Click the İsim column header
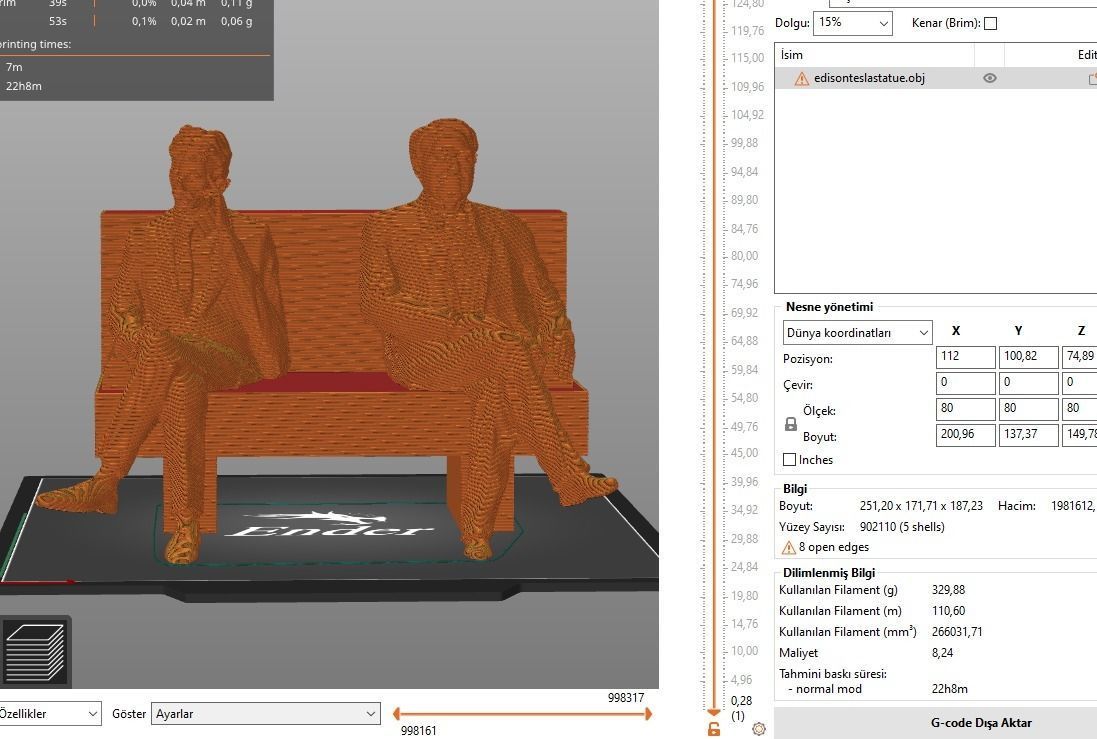The image size is (1097, 739). click(875, 55)
